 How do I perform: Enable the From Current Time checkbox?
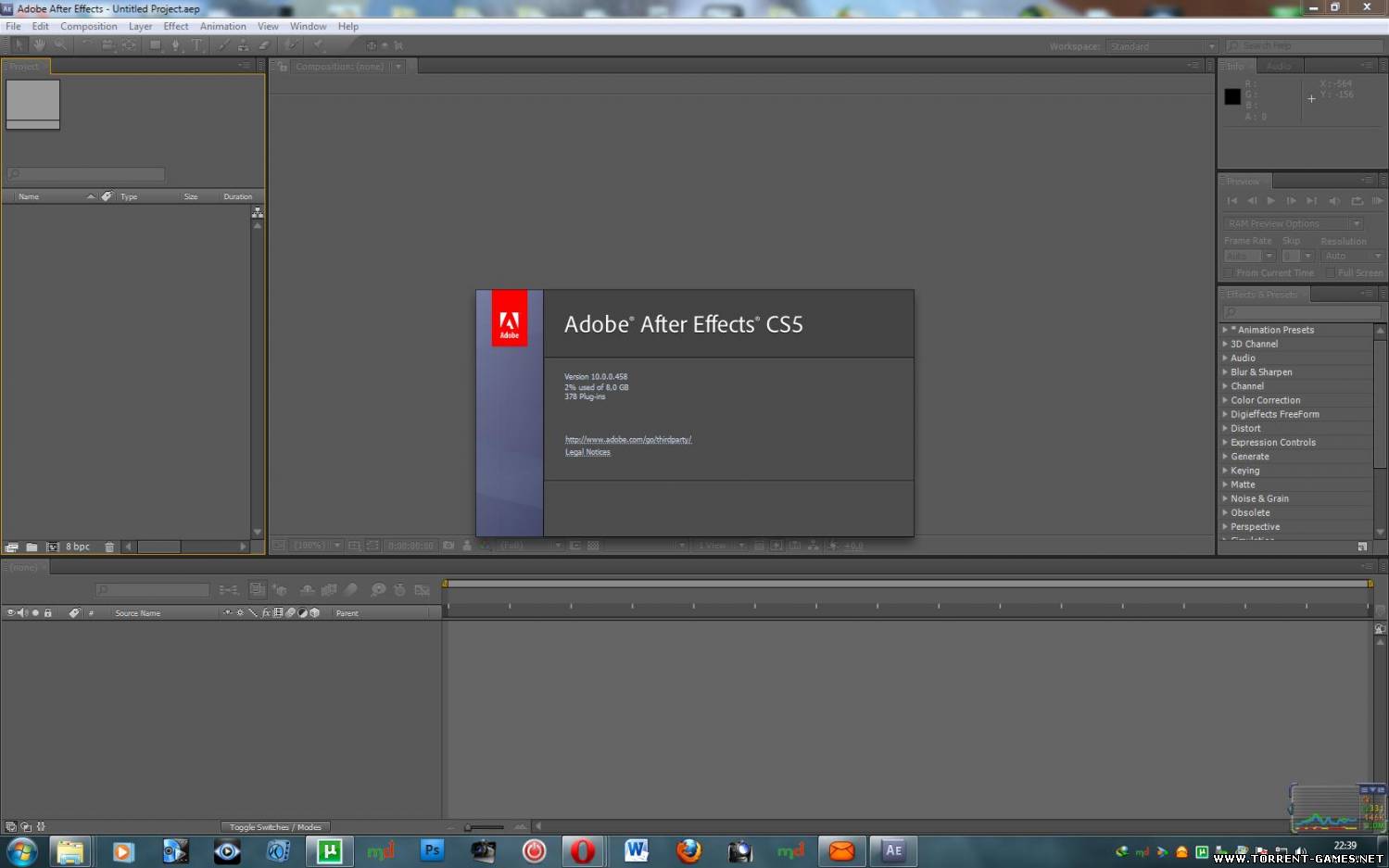(x=1229, y=273)
